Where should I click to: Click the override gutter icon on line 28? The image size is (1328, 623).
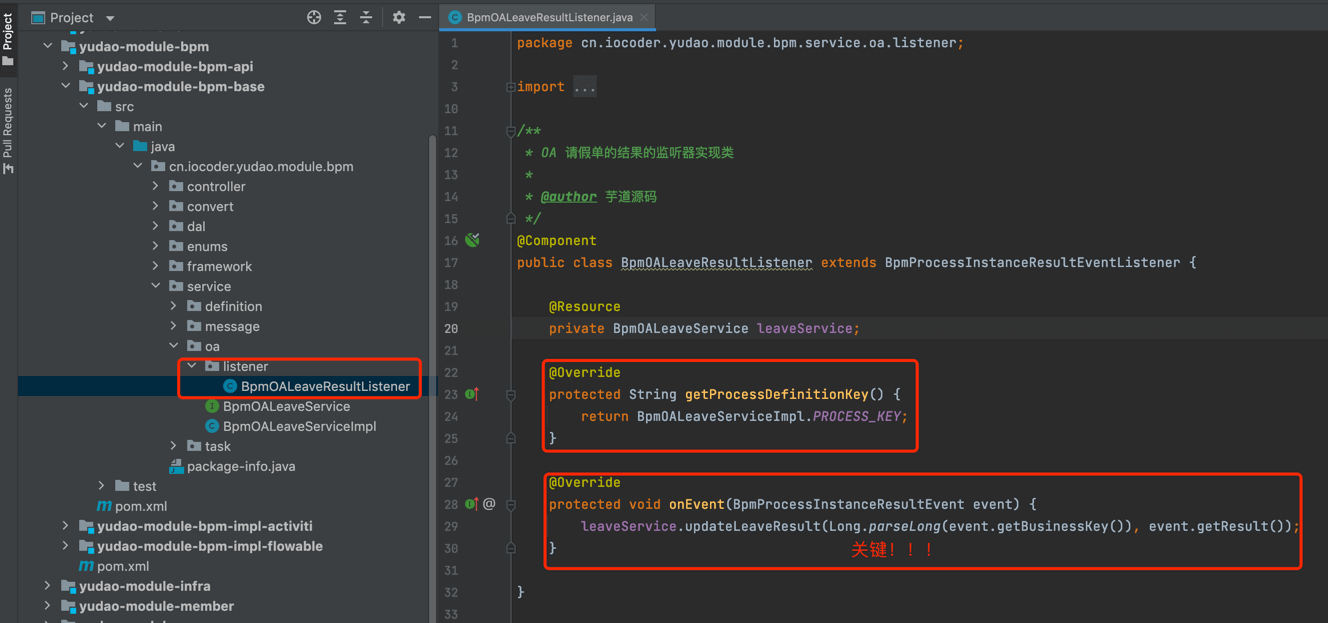(472, 504)
